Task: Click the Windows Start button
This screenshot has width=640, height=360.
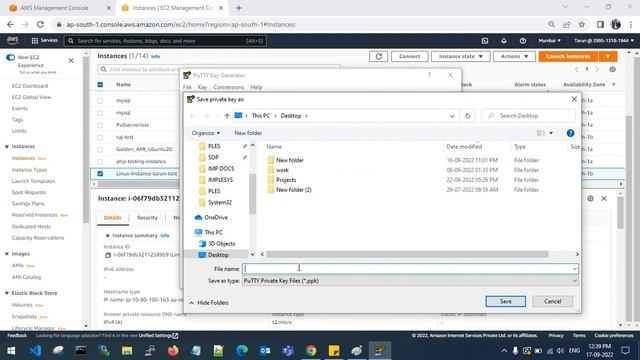Action: 11,350
